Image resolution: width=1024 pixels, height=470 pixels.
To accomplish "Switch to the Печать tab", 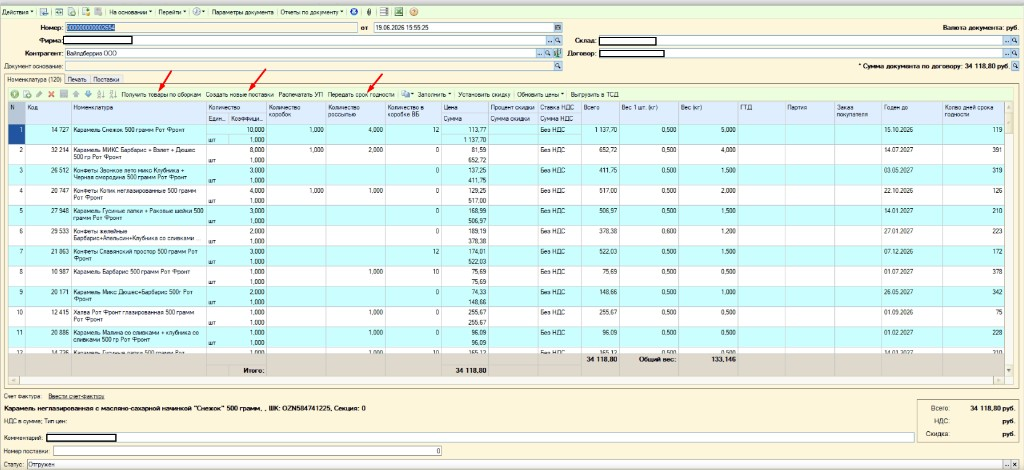I will click(78, 80).
